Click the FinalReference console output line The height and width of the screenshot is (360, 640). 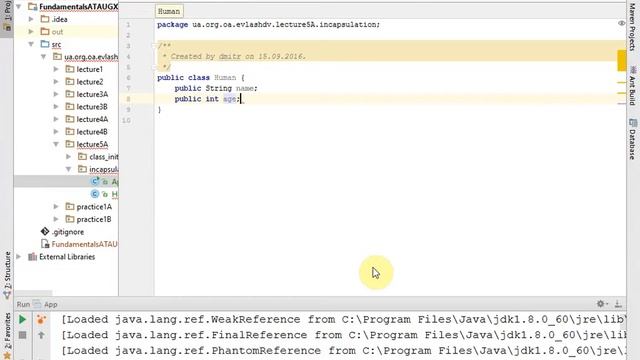[344, 335]
